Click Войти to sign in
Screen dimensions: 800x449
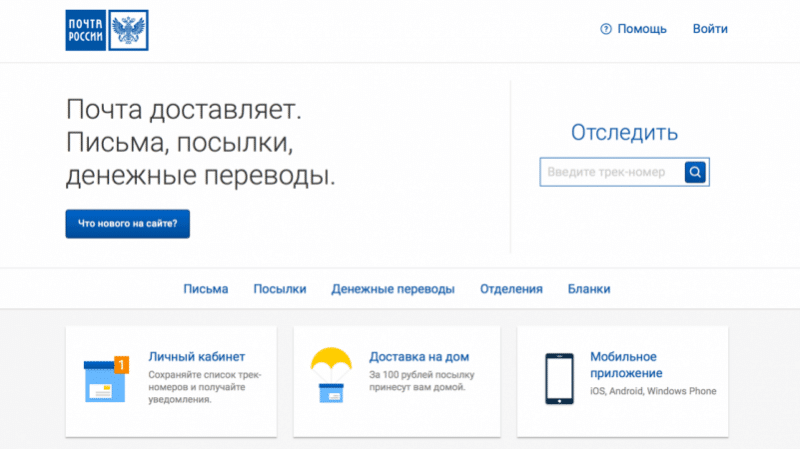[710, 29]
